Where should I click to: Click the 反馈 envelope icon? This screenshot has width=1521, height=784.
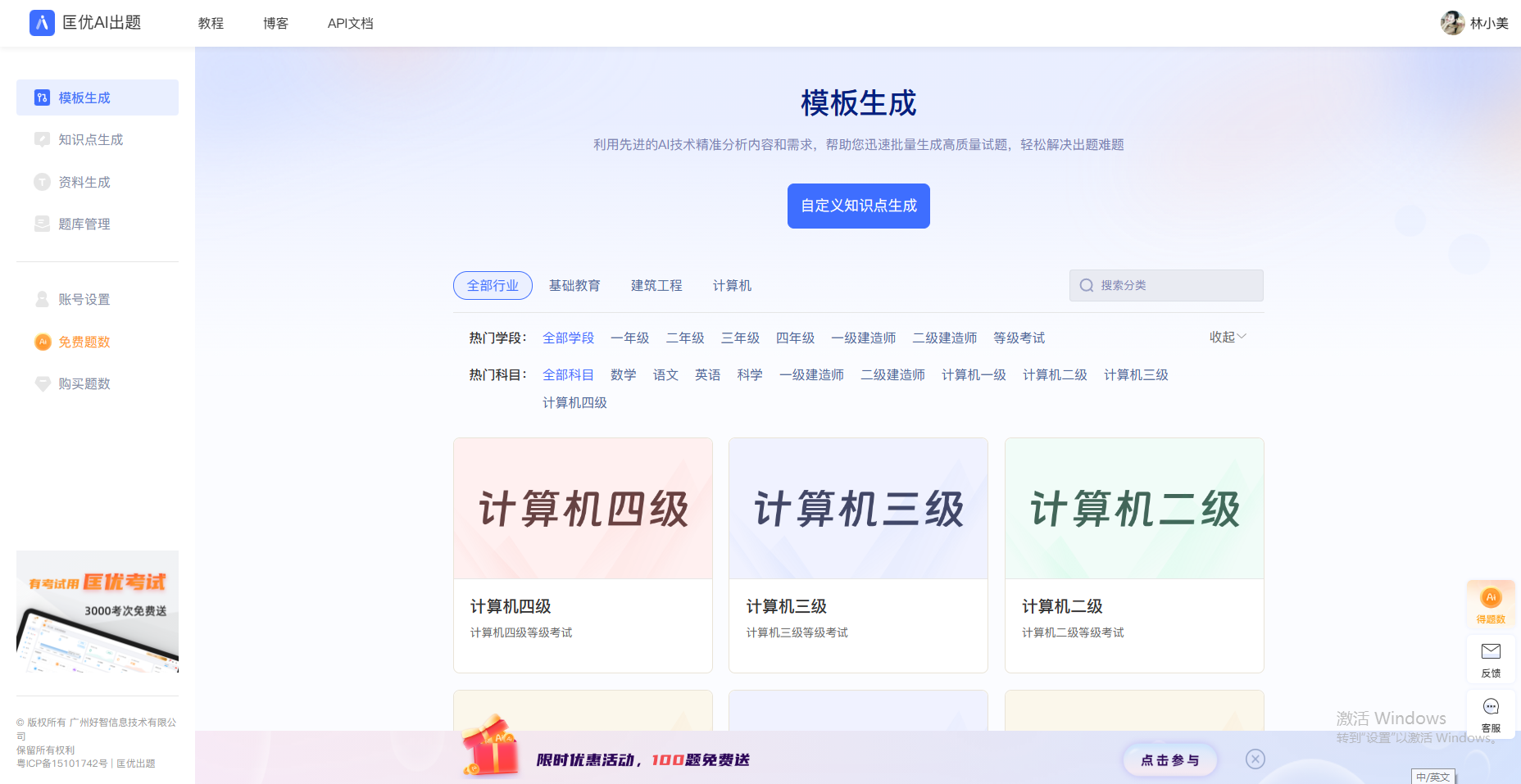[x=1491, y=651]
